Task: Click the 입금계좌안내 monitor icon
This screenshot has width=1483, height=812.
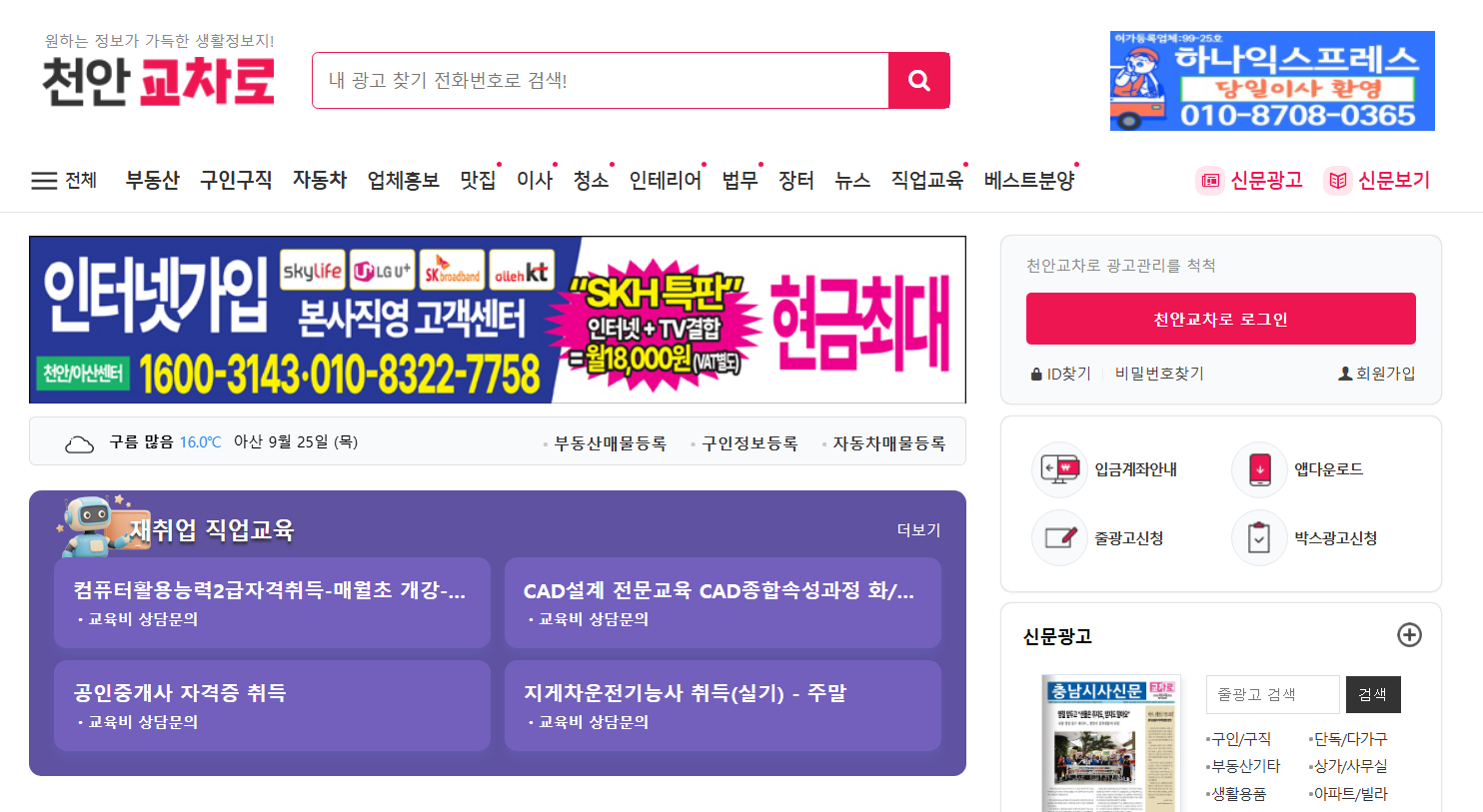Action: (x=1059, y=469)
